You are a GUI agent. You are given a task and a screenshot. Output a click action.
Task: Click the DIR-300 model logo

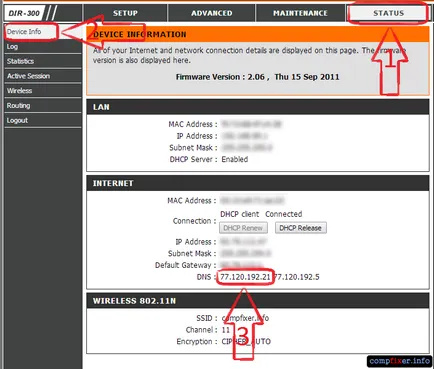pyautogui.click(x=24, y=13)
